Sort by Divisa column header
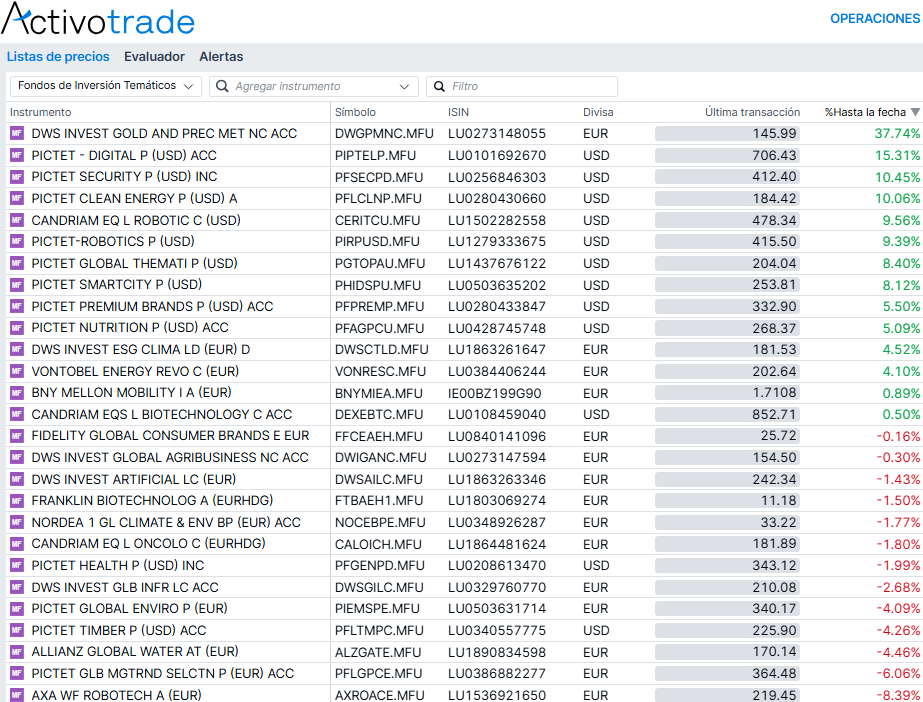923x702 pixels. click(598, 112)
